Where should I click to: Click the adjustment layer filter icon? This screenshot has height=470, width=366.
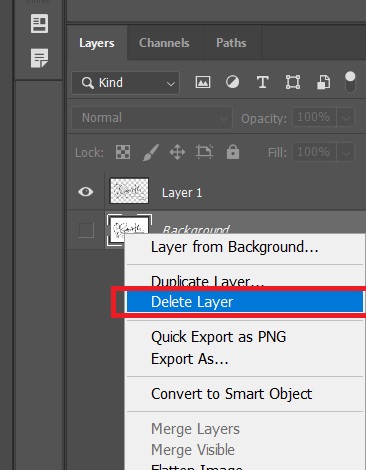(232, 82)
